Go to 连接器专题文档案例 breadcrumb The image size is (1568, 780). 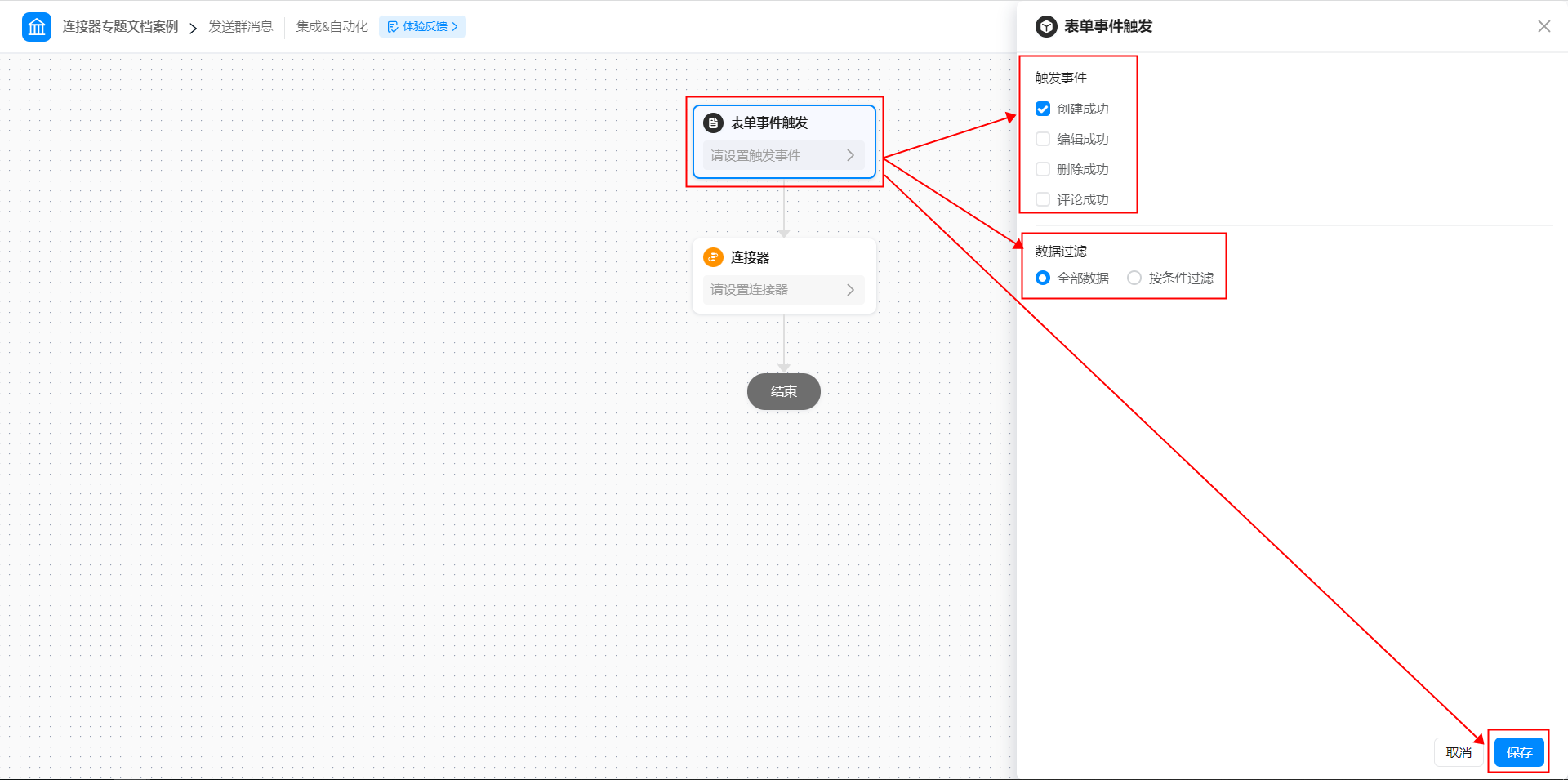(120, 27)
